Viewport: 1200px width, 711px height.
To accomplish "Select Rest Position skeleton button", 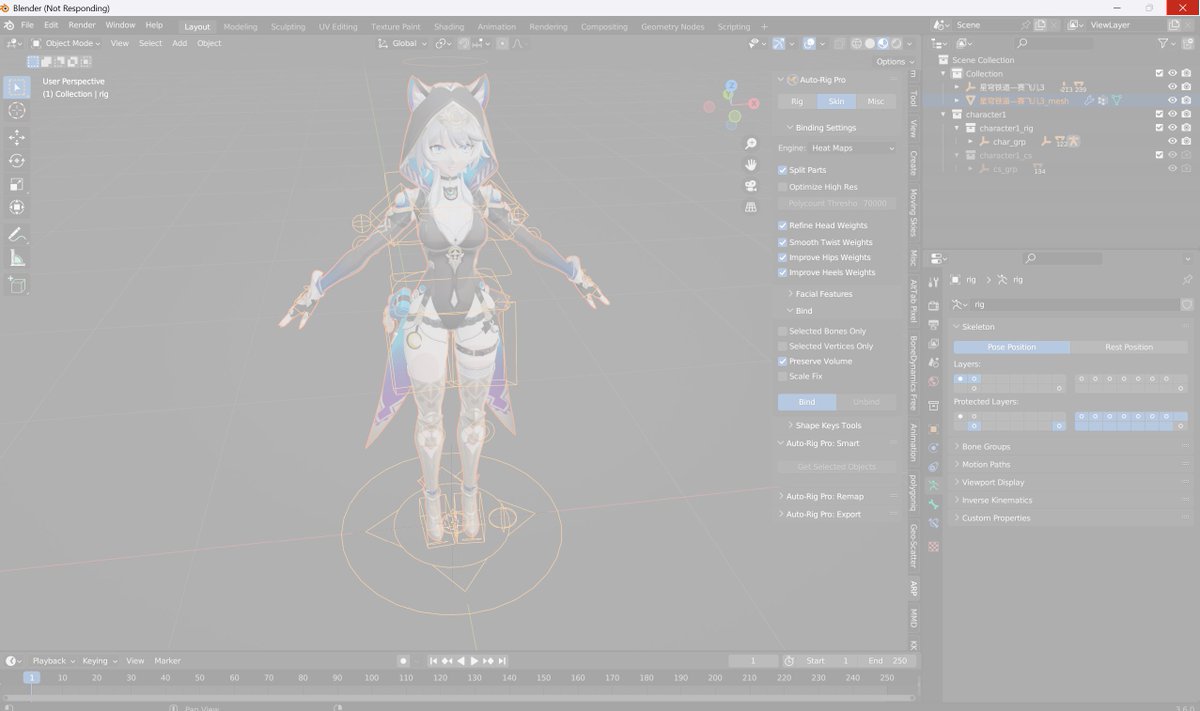I will point(1129,347).
